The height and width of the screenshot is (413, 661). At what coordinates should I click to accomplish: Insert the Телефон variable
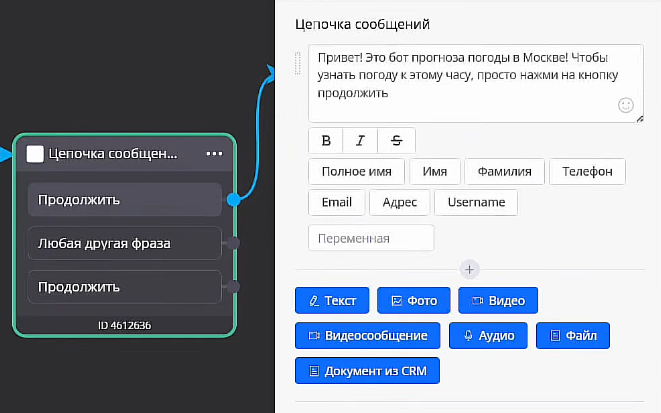pos(587,171)
